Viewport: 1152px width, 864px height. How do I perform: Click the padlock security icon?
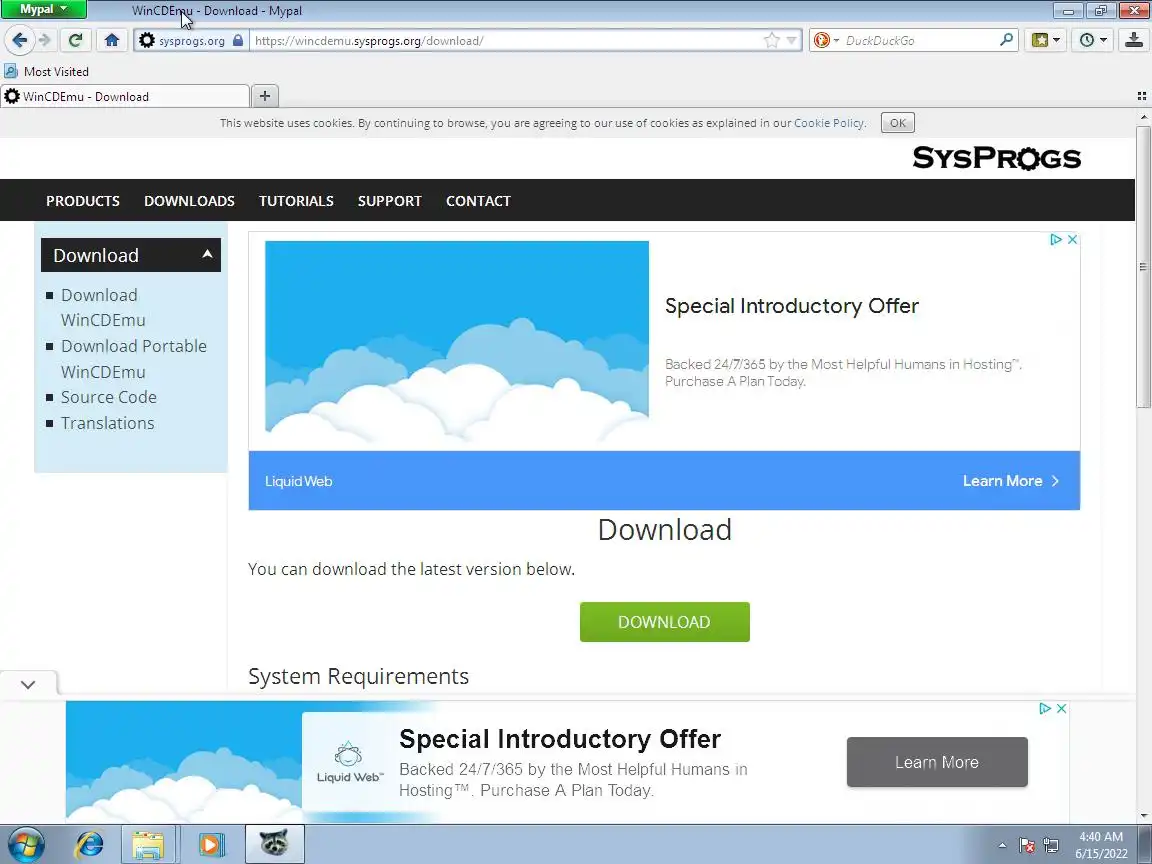tap(238, 40)
